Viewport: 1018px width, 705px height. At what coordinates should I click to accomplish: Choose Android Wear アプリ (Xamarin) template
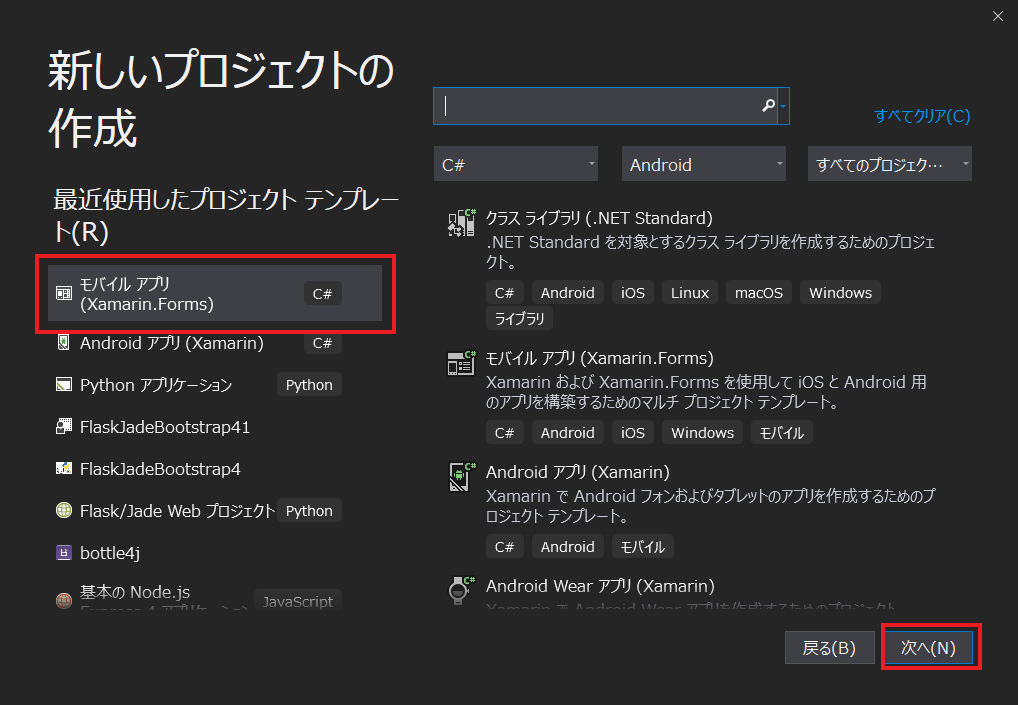(600, 586)
